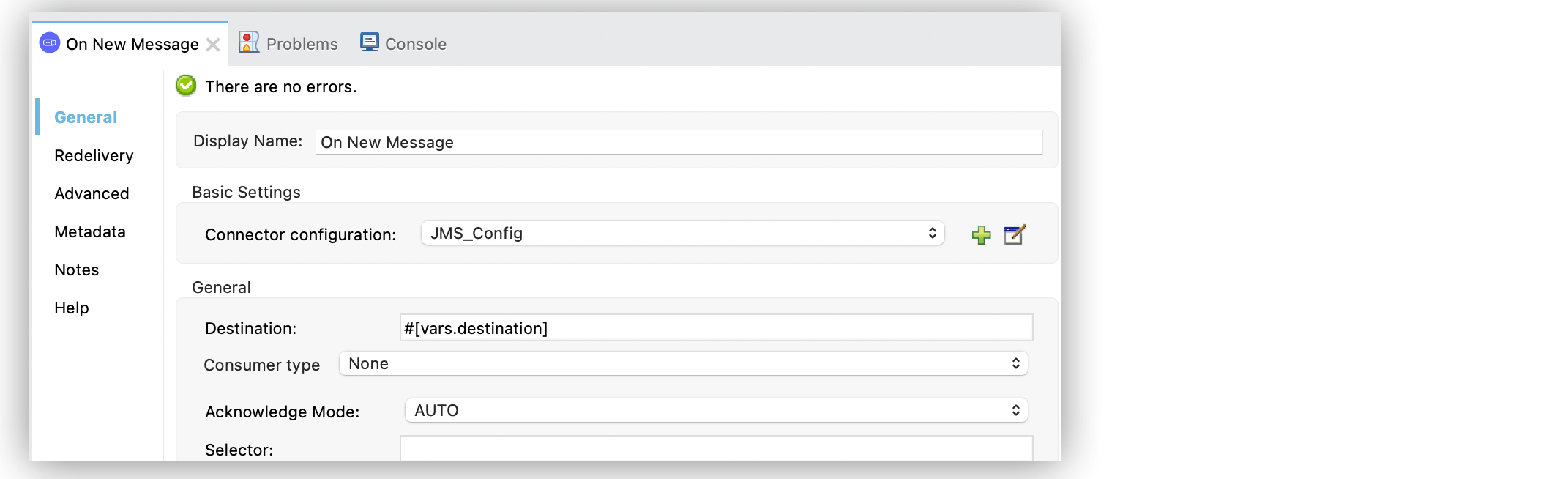Select the Redelivery section in the sidebar
Image resolution: width=1568 pixels, height=479 pixels.
click(x=93, y=155)
